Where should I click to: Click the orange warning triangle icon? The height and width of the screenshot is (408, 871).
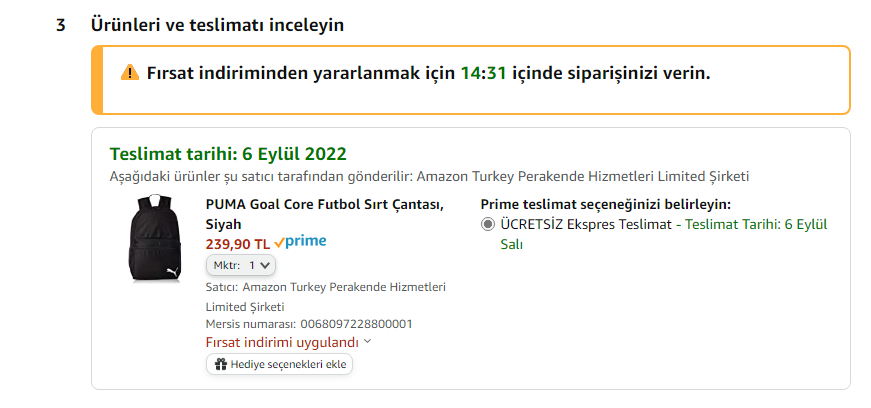pyautogui.click(x=130, y=73)
